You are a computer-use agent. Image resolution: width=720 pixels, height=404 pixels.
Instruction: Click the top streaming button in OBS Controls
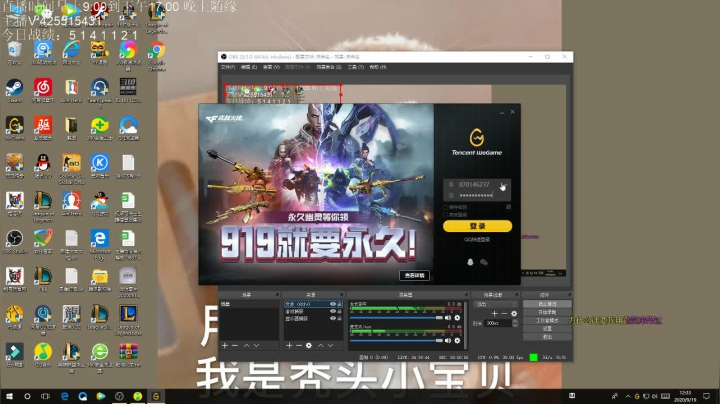pyautogui.click(x=547, y=304)
